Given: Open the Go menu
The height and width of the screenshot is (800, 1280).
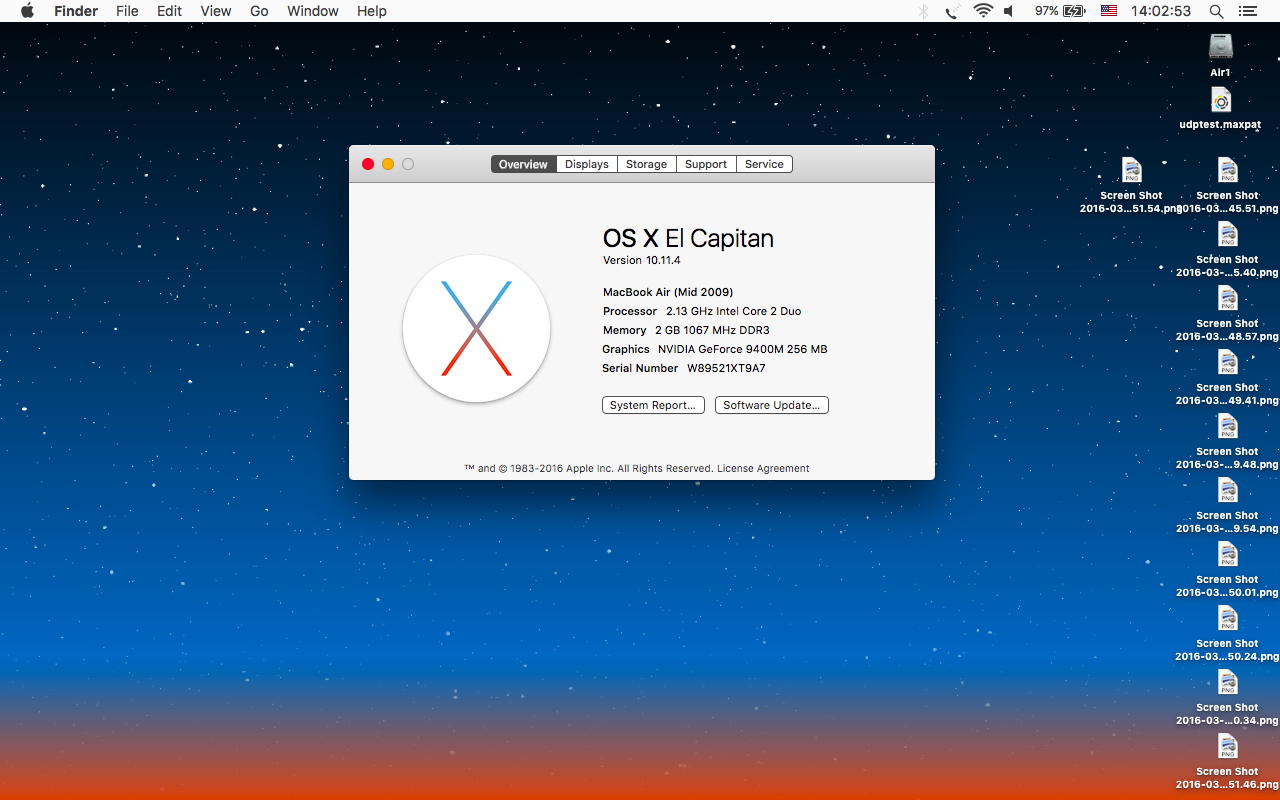Looking at the screenshot, I should pos(259,11).
